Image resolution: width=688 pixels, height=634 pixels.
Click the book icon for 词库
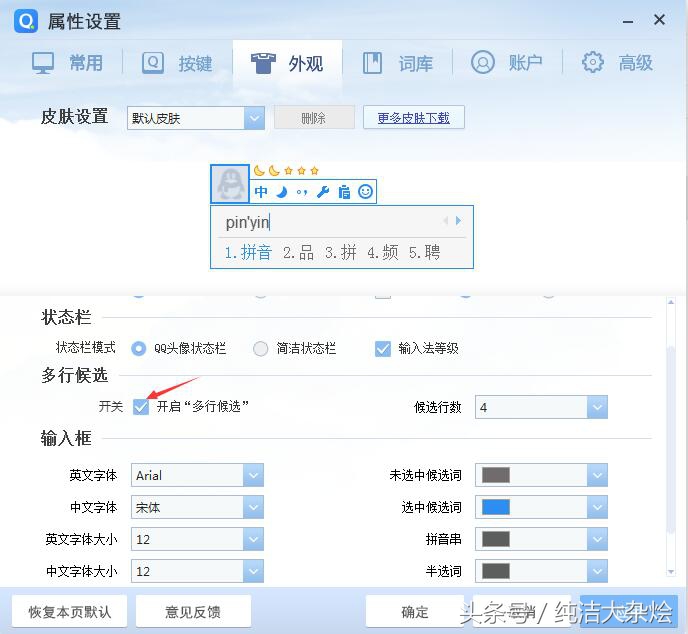click(x=373, y=63)
